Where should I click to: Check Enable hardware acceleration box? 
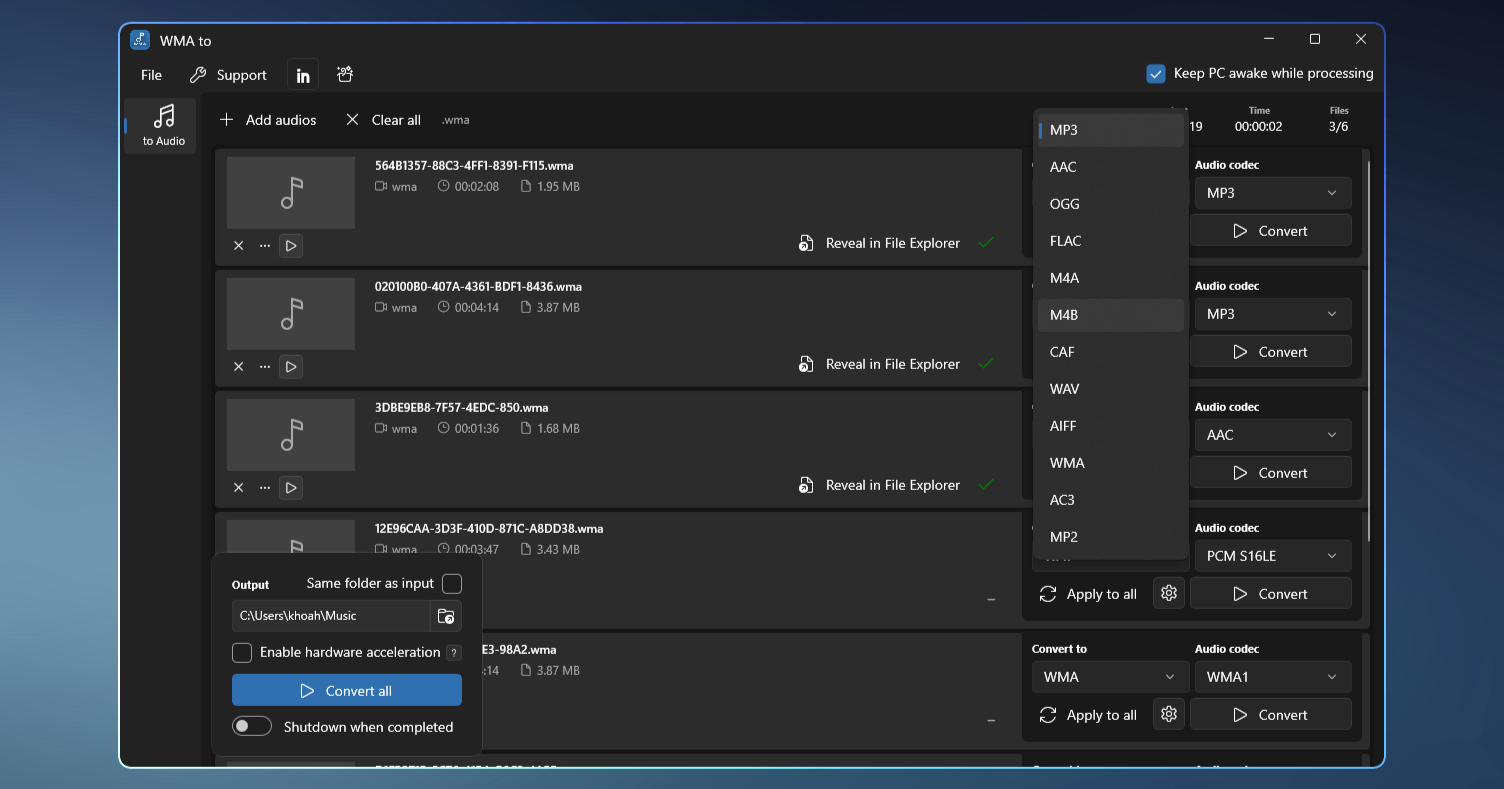242,653
